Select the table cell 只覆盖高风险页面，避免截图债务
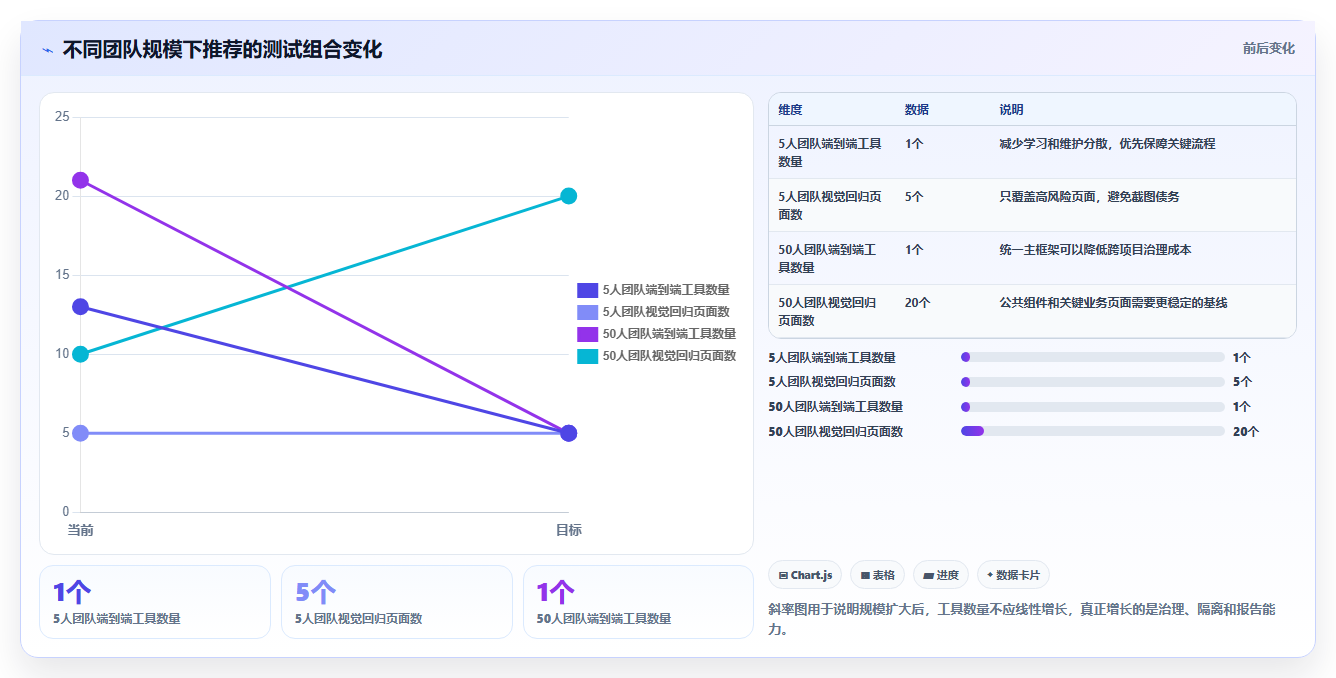This screenshot has height=678, width=1336. coord(1089,197)
